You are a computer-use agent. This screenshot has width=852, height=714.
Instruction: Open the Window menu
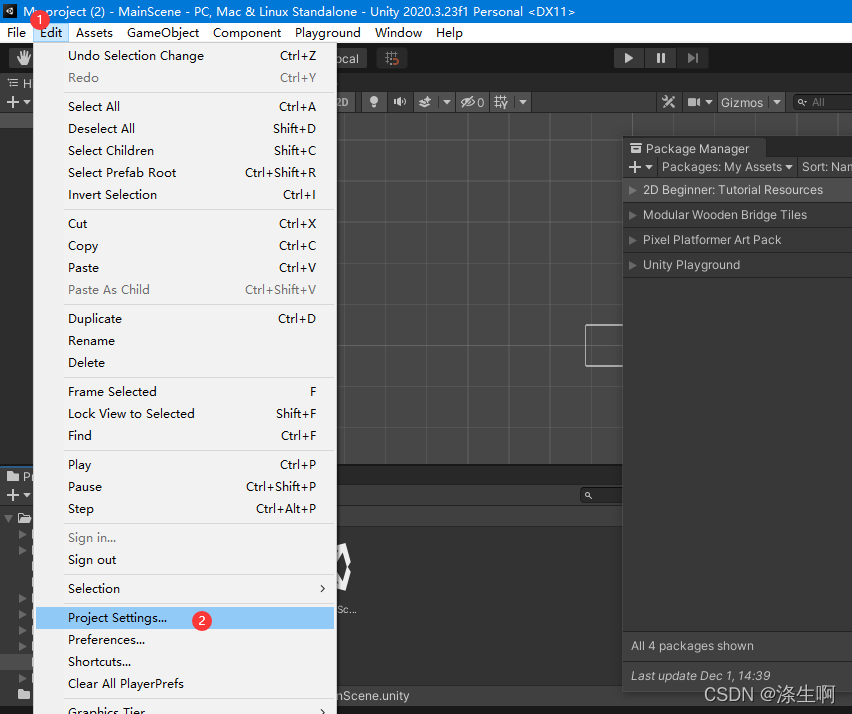[398, 33]
